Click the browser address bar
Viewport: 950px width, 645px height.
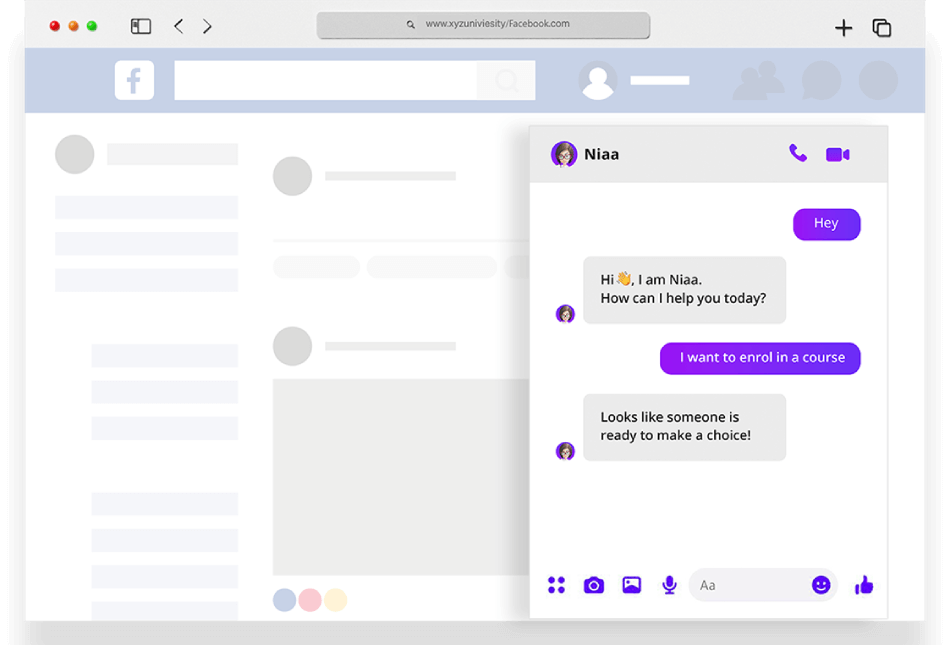[x=483, y=25]
